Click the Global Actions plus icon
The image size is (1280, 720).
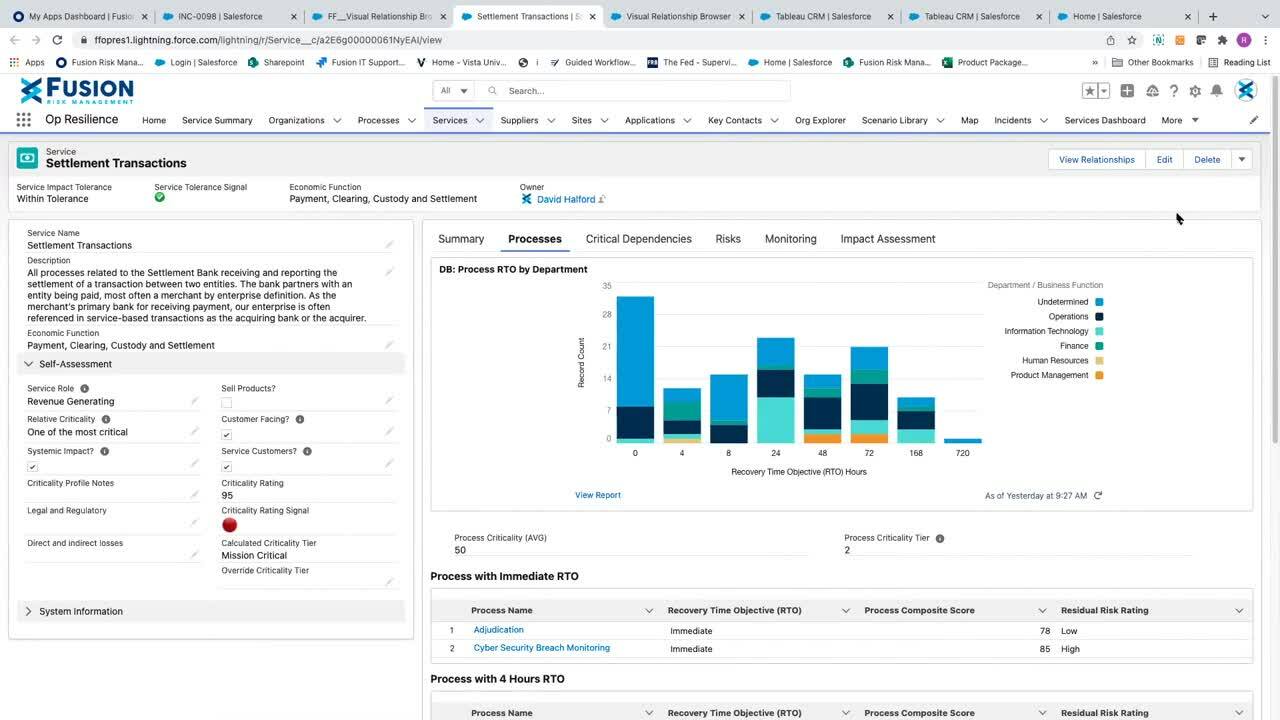(1127, 91)
